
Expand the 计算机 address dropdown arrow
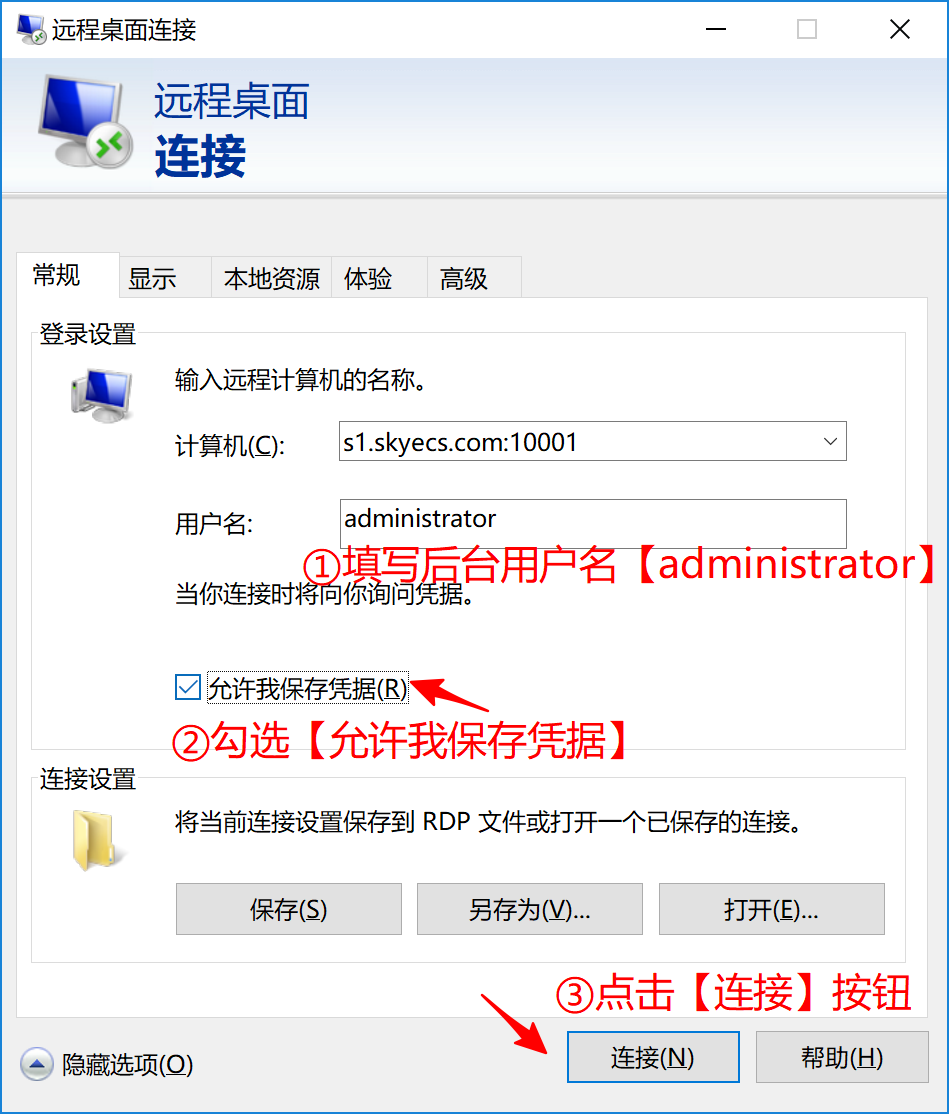coord(830,441)
